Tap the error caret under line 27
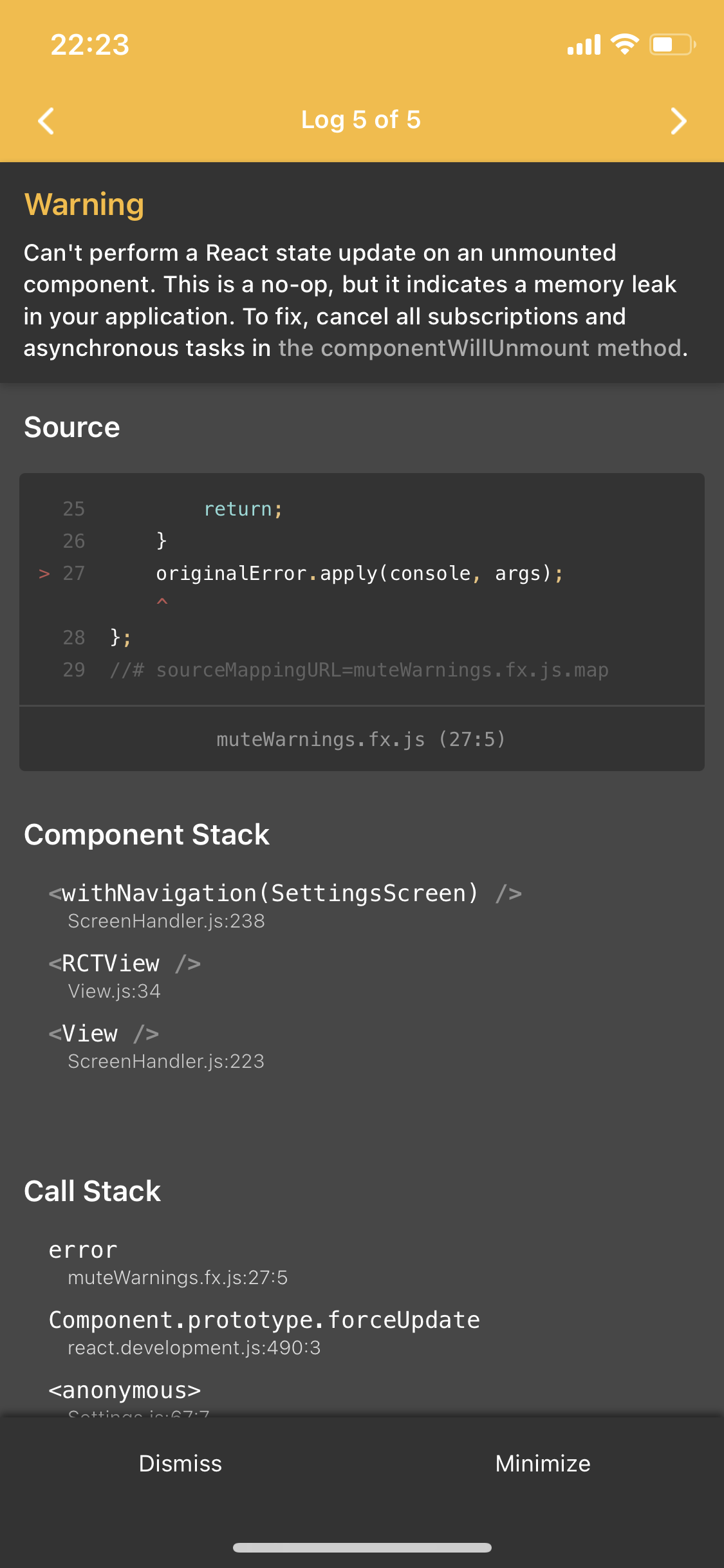The image size is (724, 1568). tap(163, 602)
